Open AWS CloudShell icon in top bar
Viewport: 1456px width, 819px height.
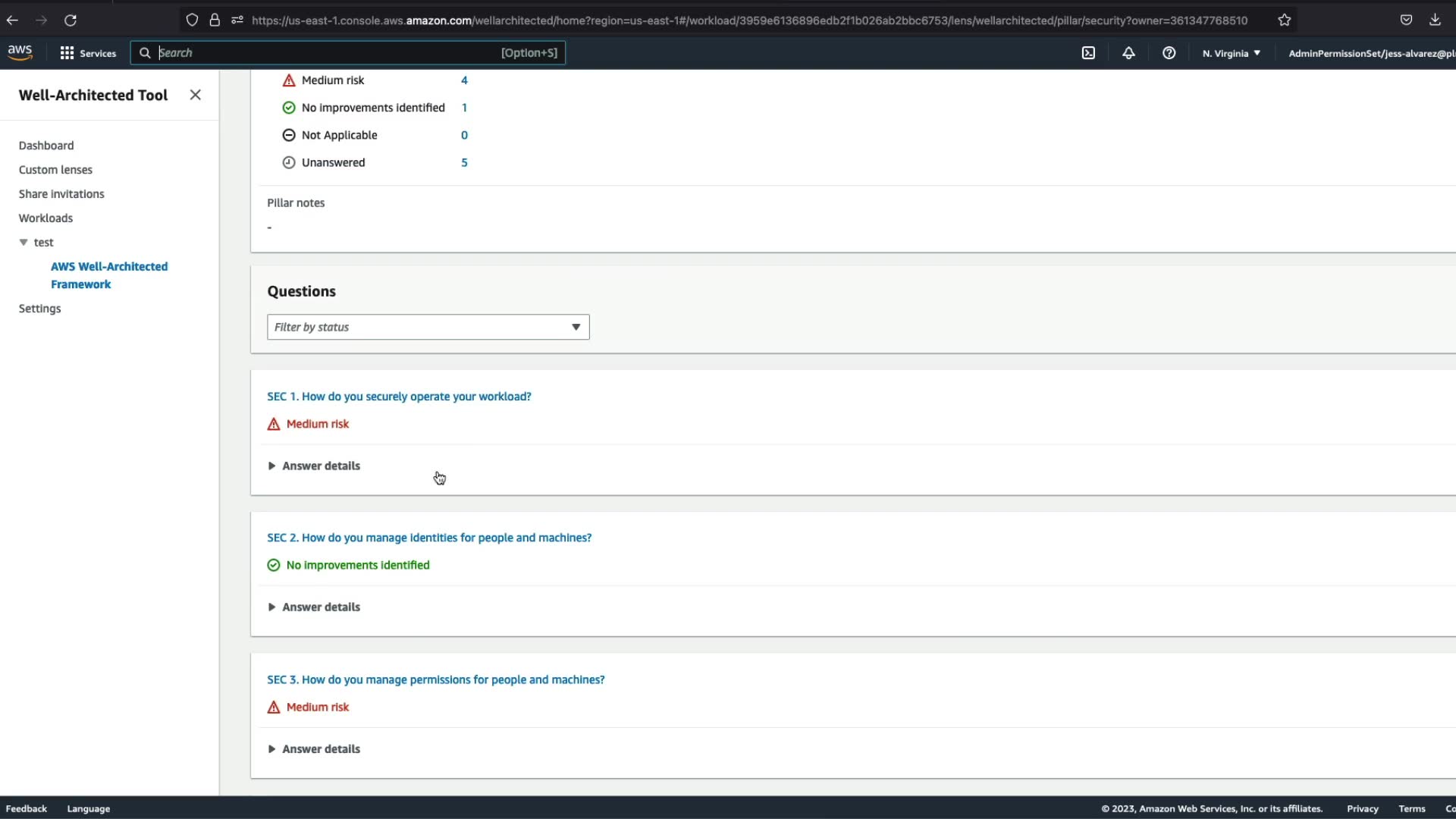(x=1088, y=53)
